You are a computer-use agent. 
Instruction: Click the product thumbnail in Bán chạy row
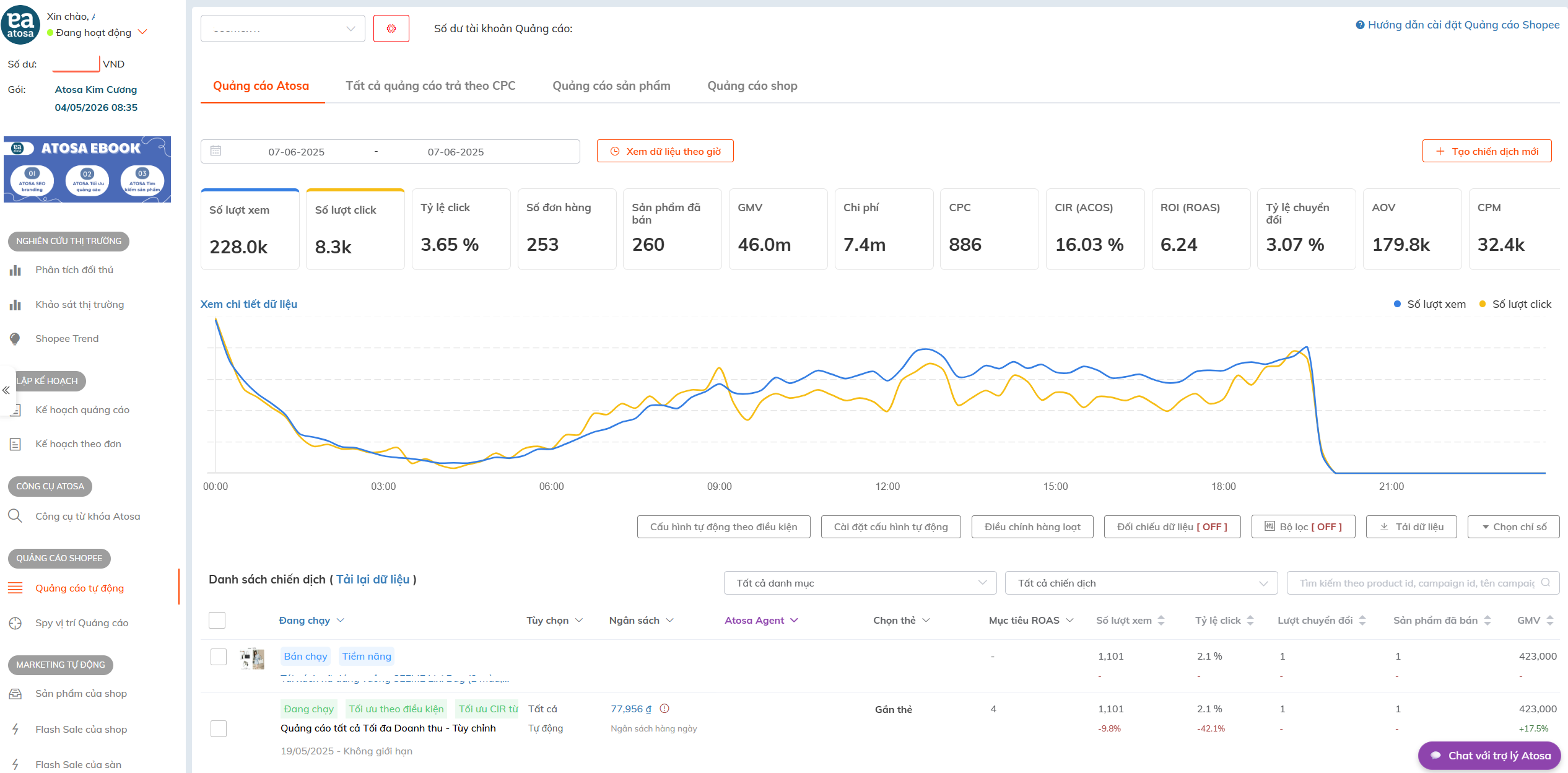point(252,658)
